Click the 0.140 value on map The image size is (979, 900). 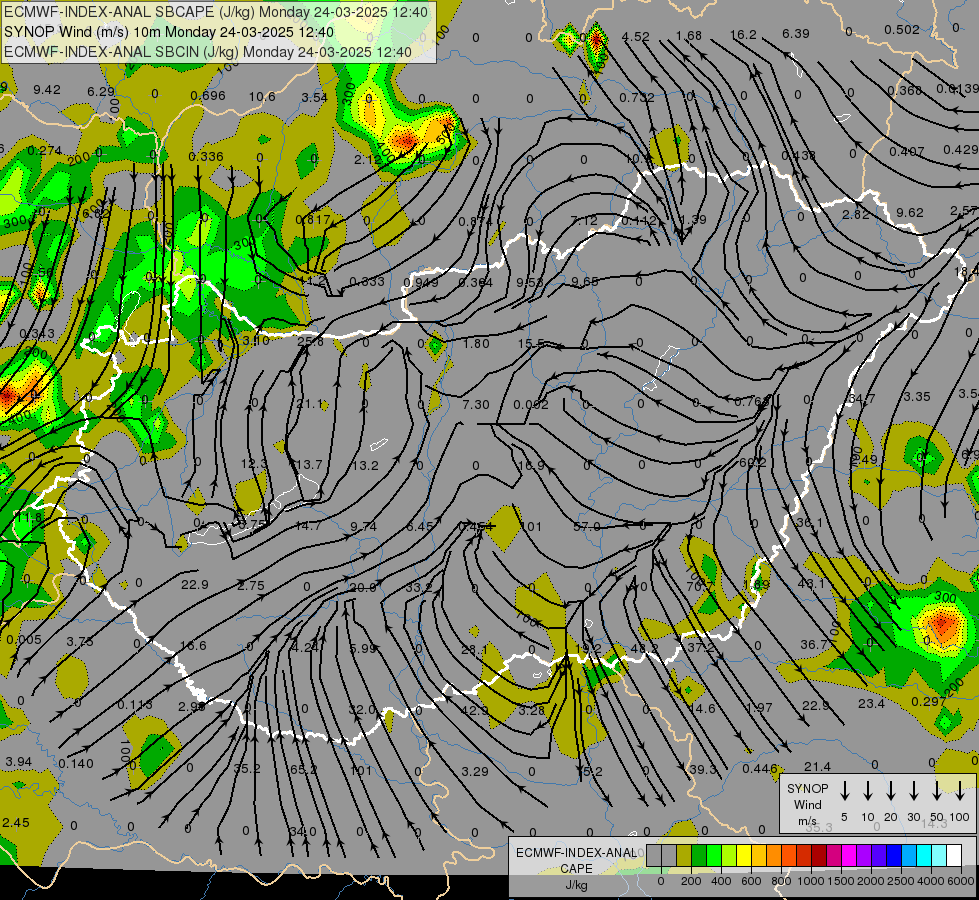pos(76,763)
